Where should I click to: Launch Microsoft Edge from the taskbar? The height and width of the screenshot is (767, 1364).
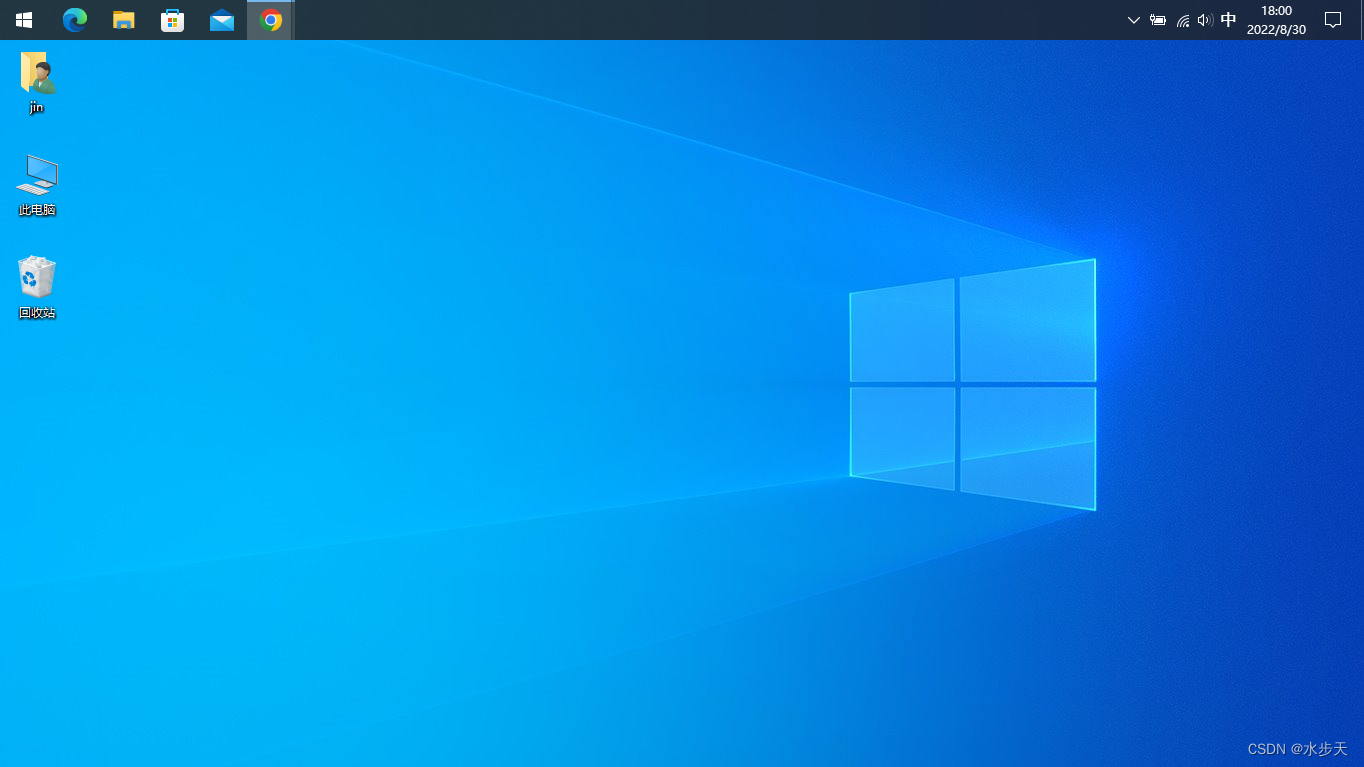point(74,20)
